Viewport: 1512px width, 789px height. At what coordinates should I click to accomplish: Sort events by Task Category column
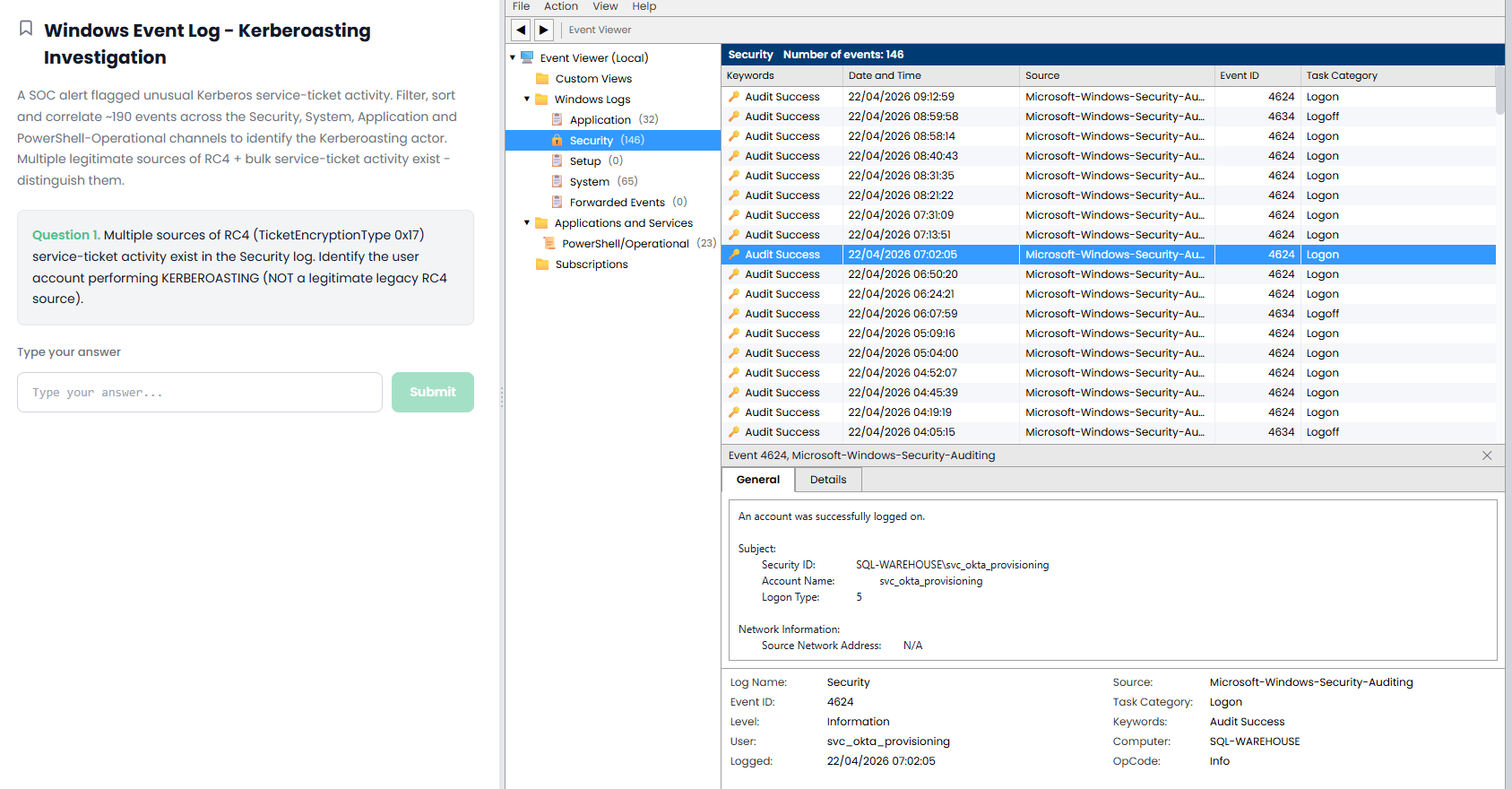click(x=1398, y=75)
